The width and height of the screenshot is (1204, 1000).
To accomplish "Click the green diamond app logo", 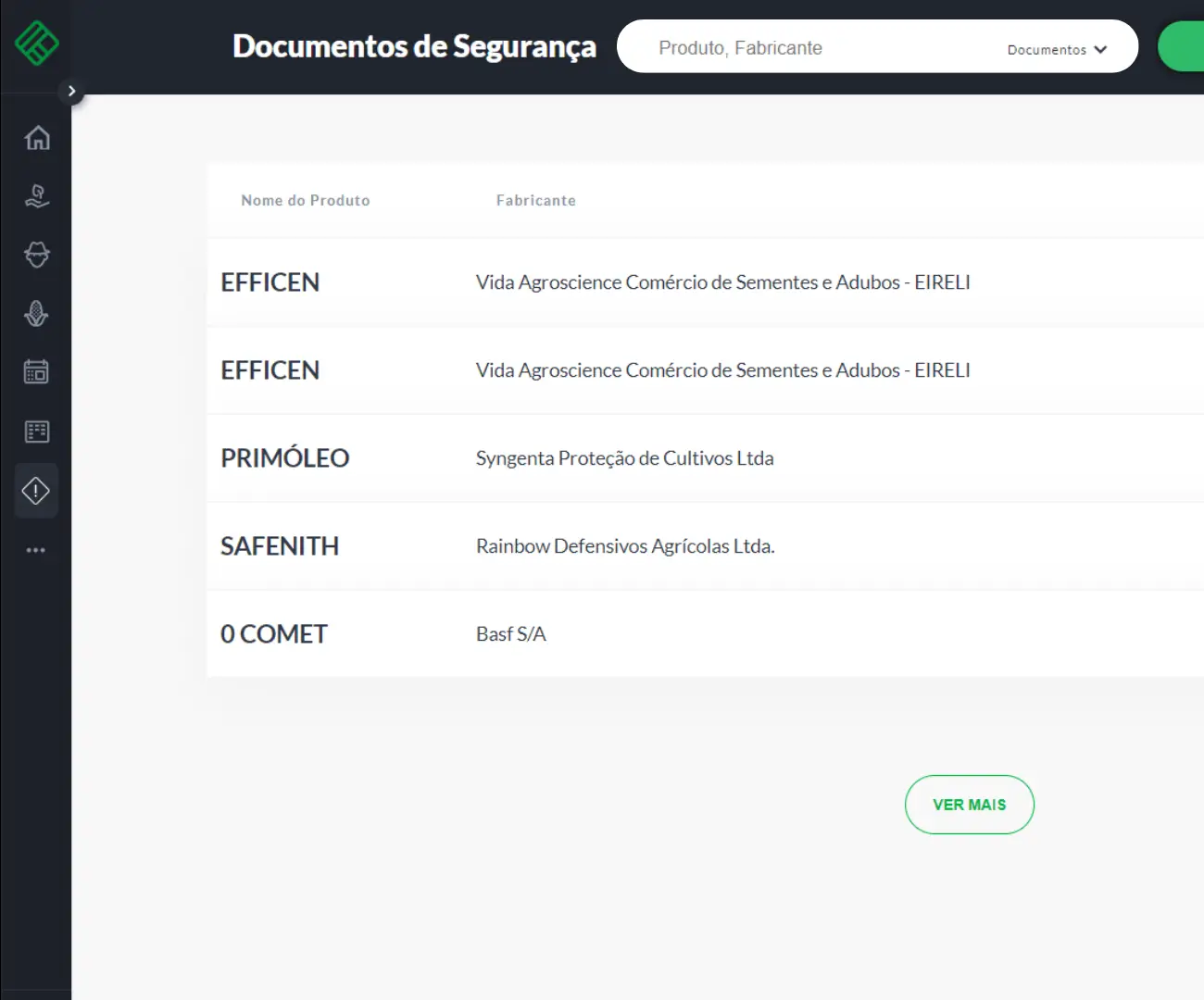I will pos(37,43).
